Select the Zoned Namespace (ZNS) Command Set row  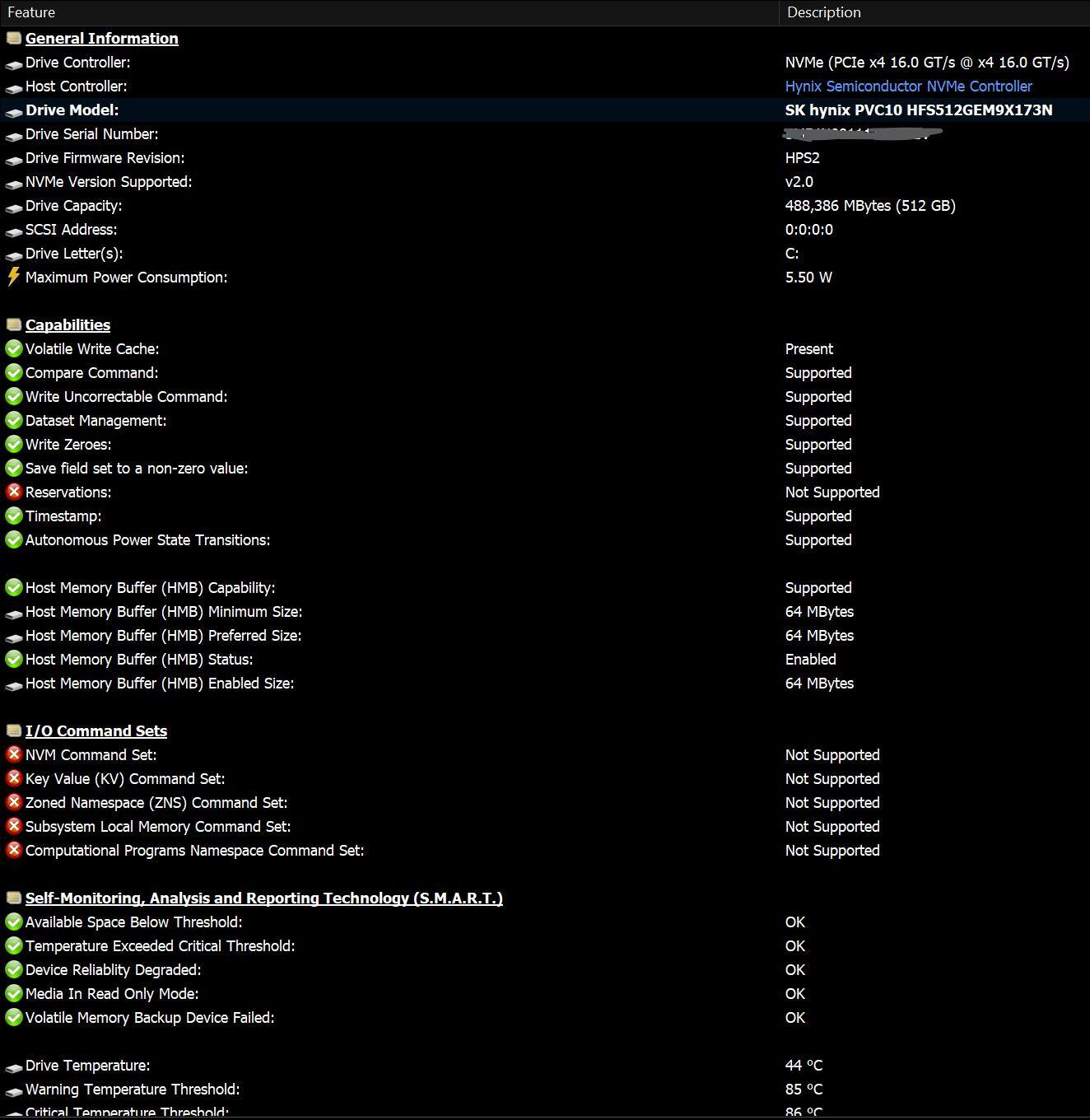545,802
